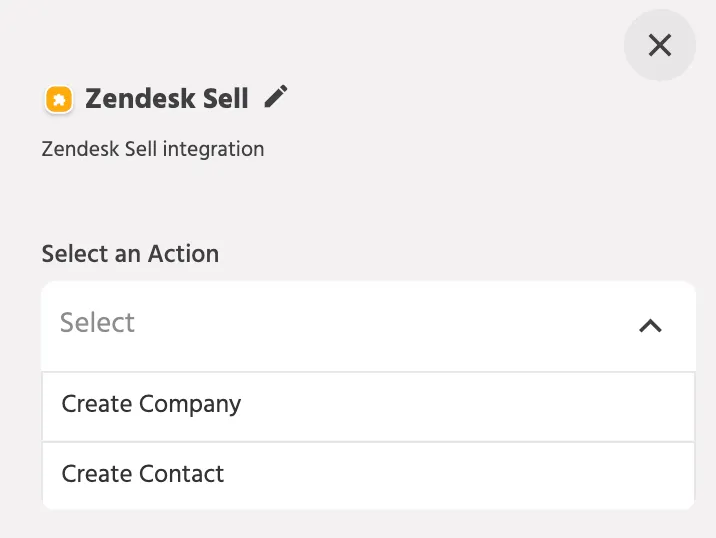Dismiss the dialog using the round X button
This screenshot has height=538, width=716.
coord(660,45)
